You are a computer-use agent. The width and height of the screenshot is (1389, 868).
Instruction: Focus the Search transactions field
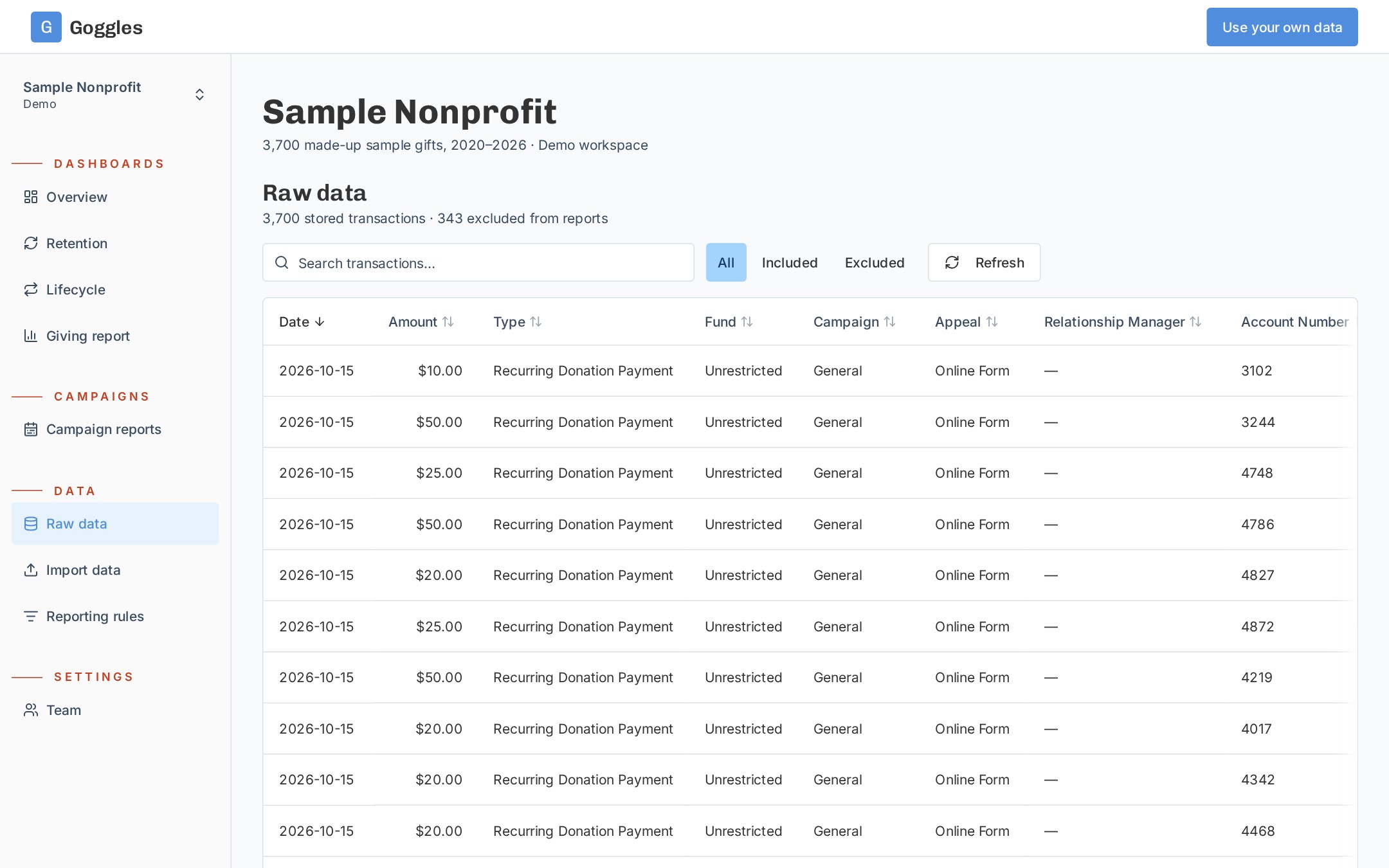tap(478, 262)
